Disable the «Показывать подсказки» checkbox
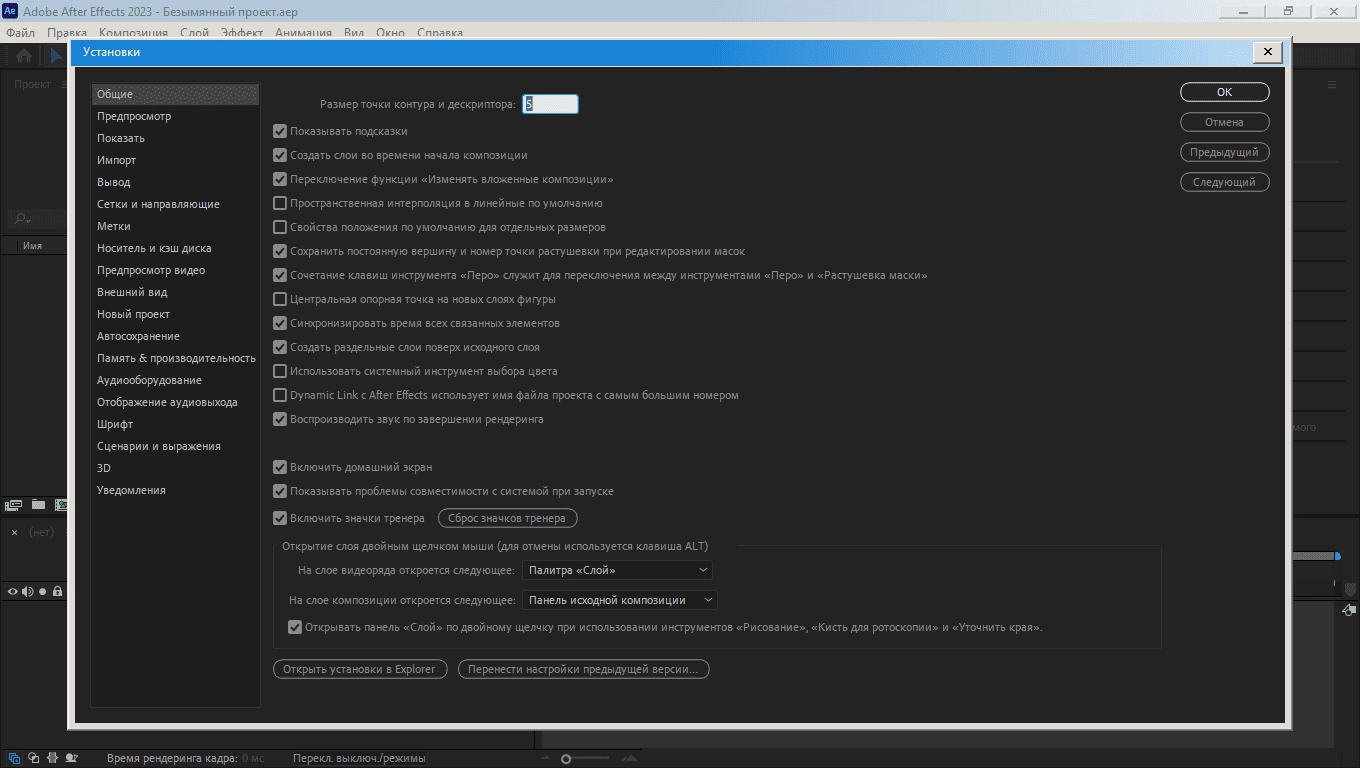The height and width of the screenshot is (768, 1360). [280, 131]
